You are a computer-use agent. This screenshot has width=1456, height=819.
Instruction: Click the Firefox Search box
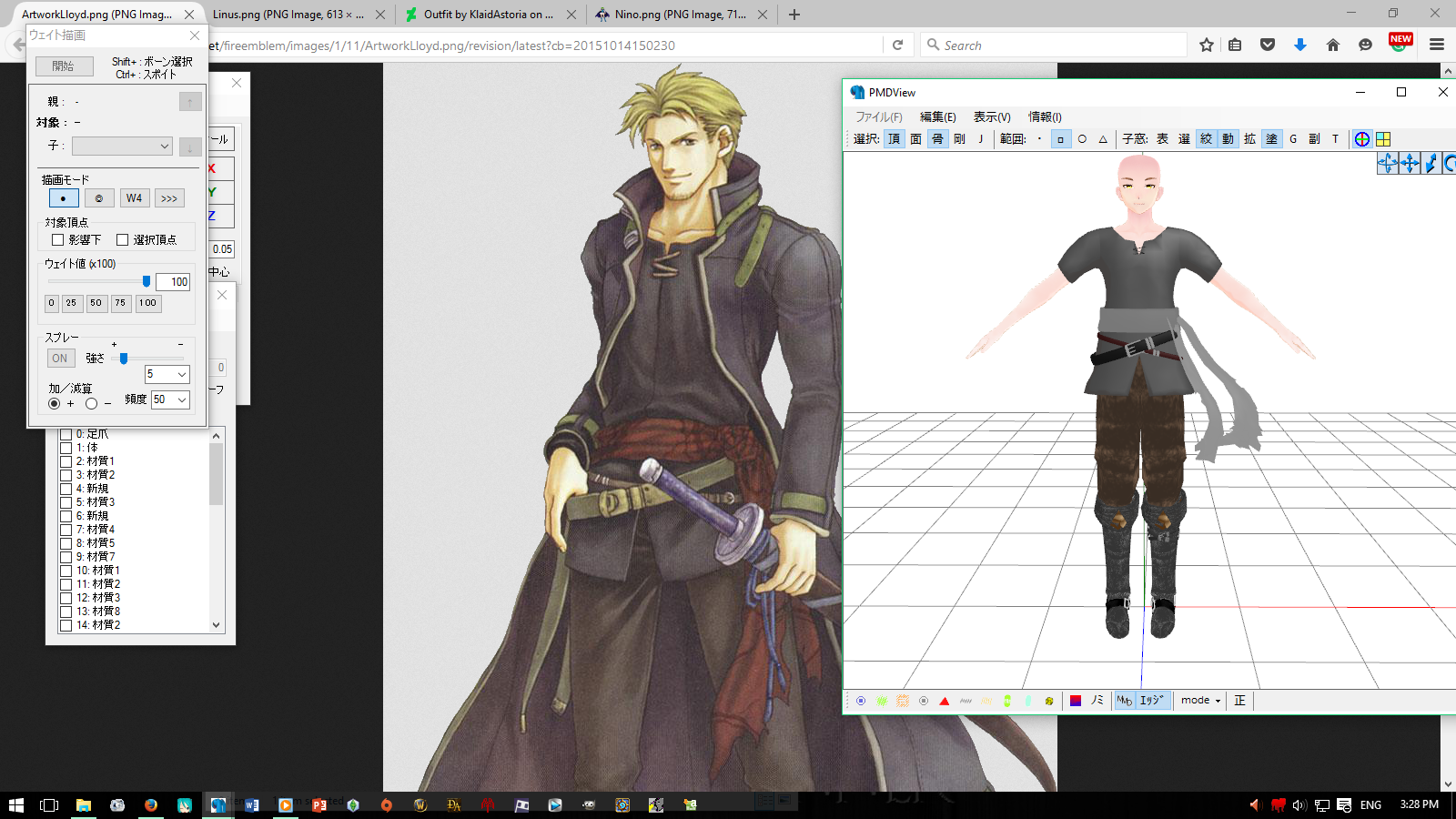(1054, 45)
